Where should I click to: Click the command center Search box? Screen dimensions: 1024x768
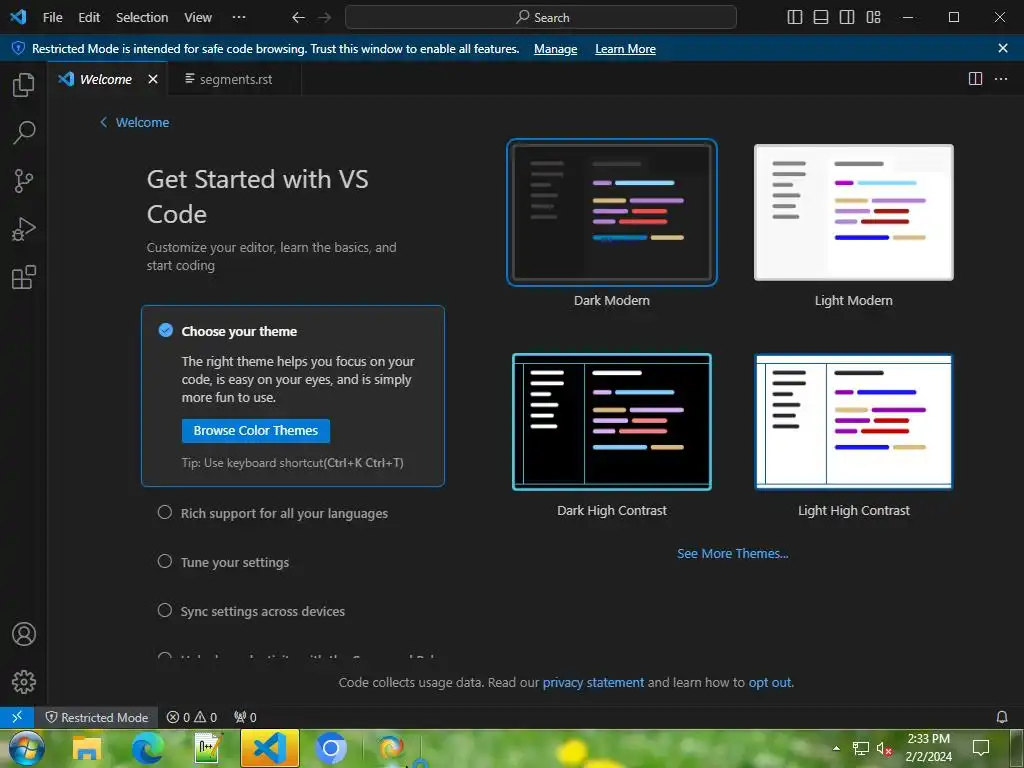coord(541,17)
